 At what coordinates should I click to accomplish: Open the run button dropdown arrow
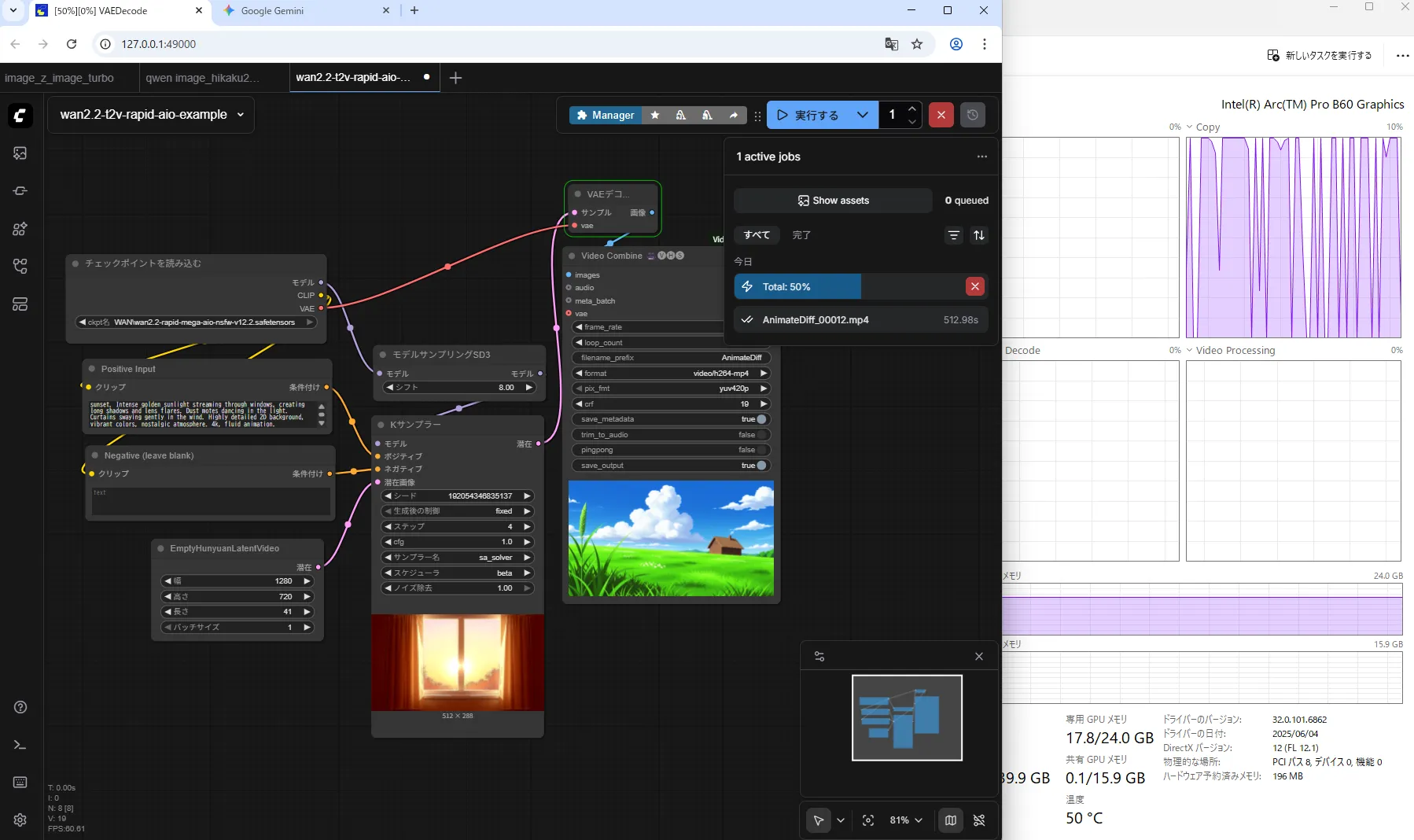[x=862, y=115]
